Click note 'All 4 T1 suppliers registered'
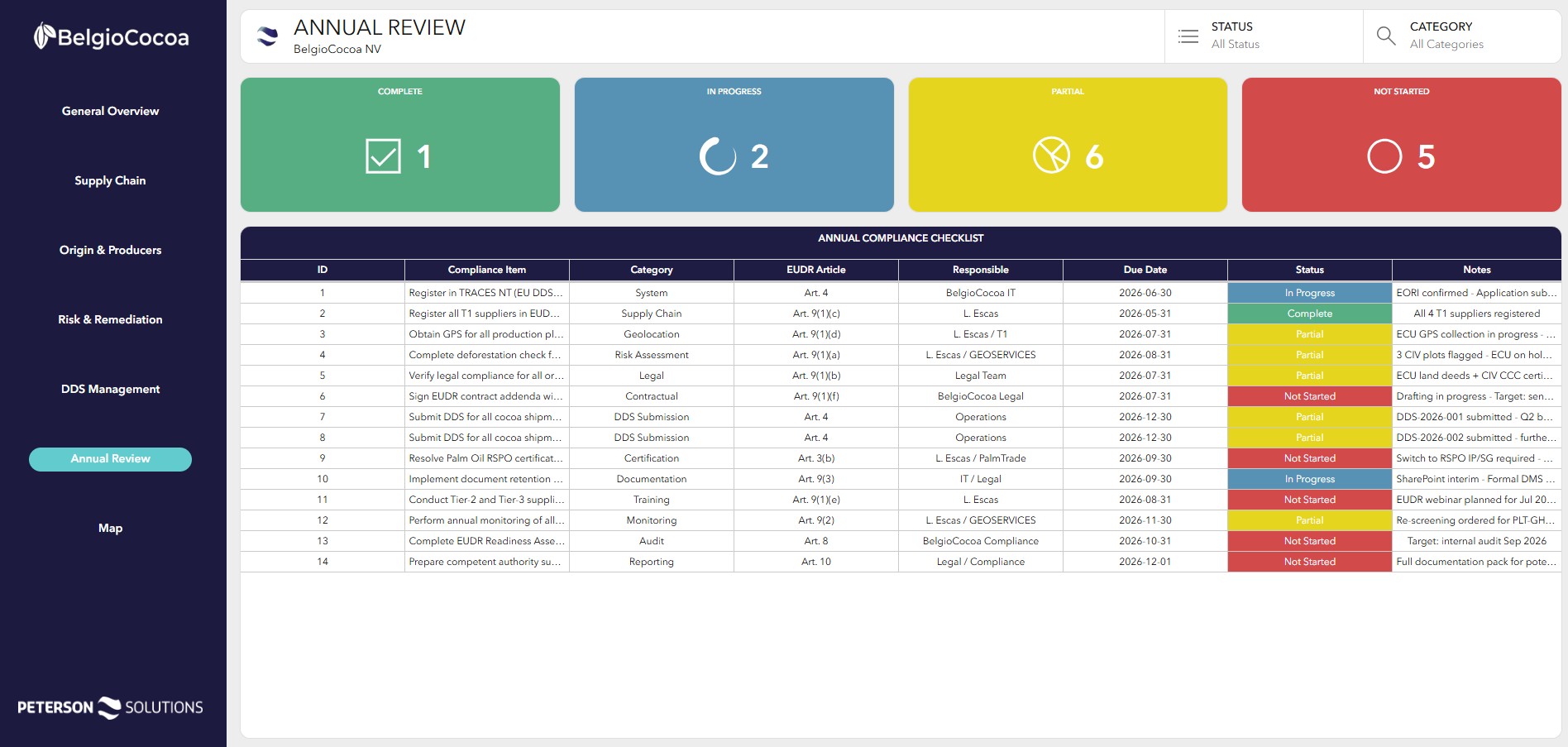 [1477, 314]
